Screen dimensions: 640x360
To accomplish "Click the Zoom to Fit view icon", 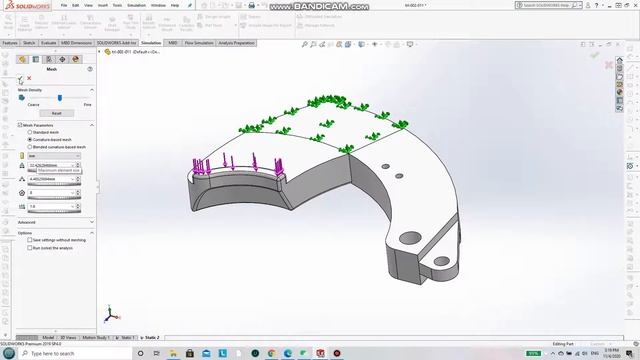I will pyautogui.click(x=304, y=44).
